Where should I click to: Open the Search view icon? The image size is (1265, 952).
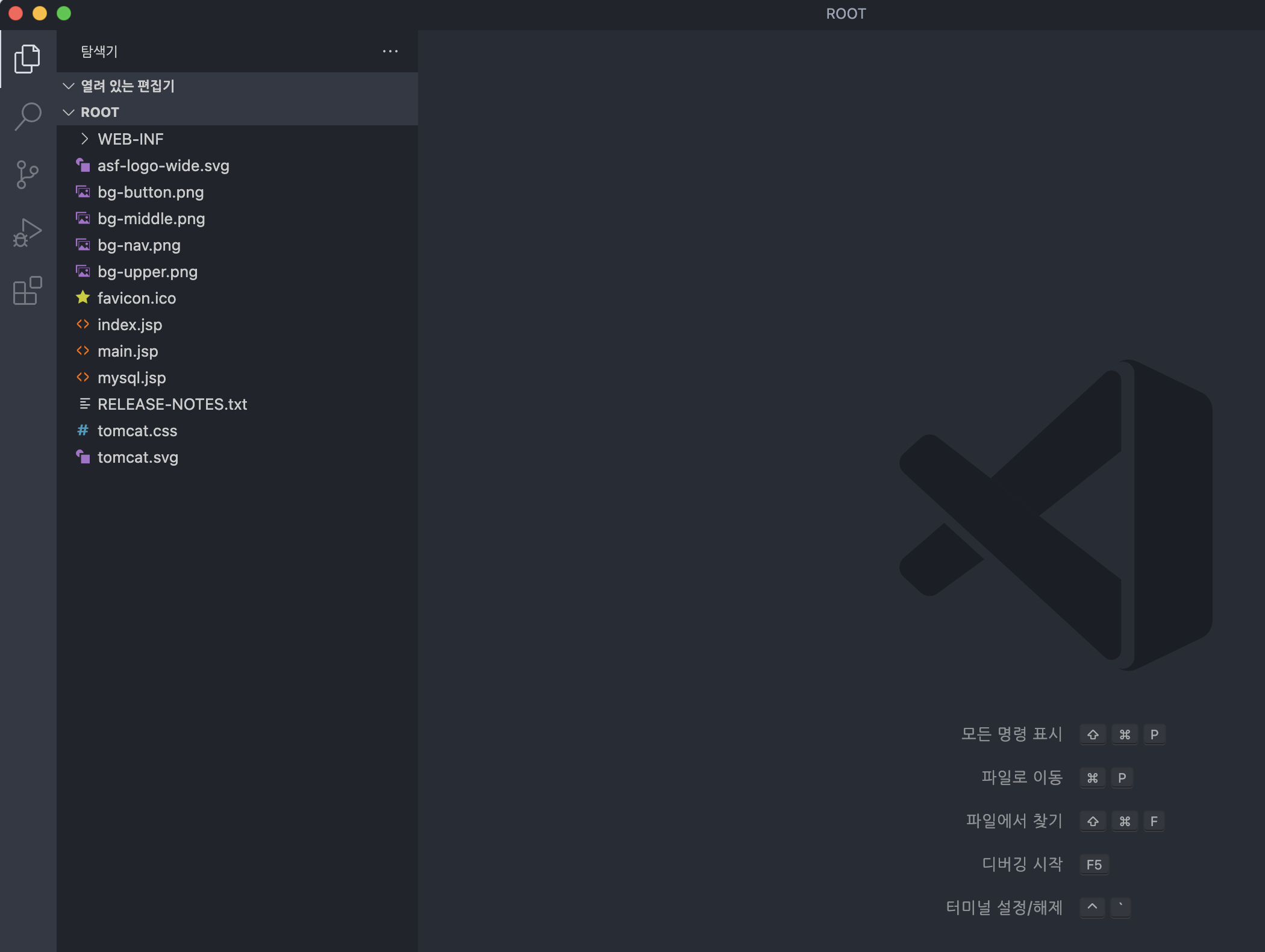[28, 116]
